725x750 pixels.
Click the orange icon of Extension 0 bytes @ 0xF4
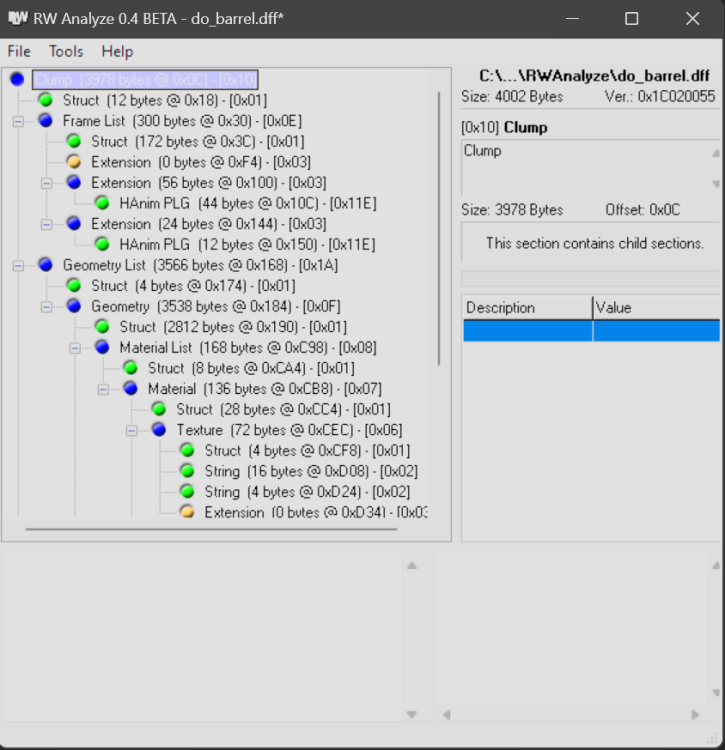click(x=74, y=162)
